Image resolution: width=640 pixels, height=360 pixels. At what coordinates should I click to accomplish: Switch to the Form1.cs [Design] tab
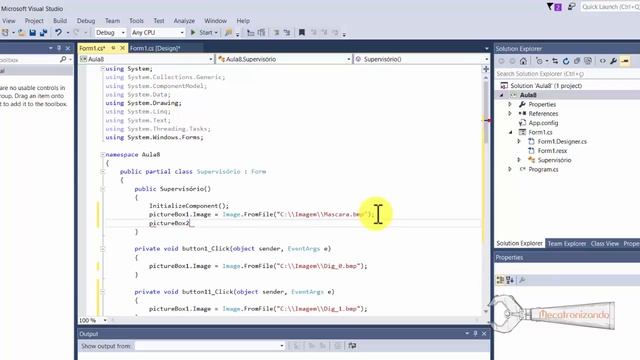(x=155, y=48)
